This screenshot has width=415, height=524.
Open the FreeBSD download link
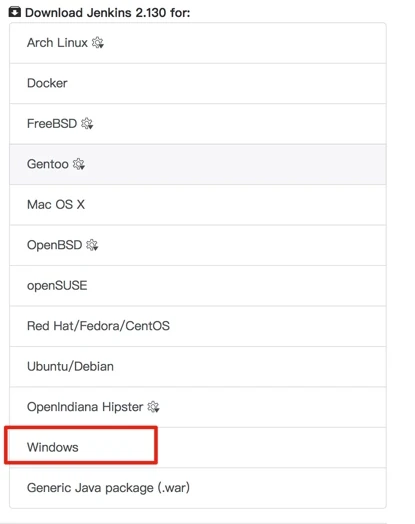tap(198, 124)
